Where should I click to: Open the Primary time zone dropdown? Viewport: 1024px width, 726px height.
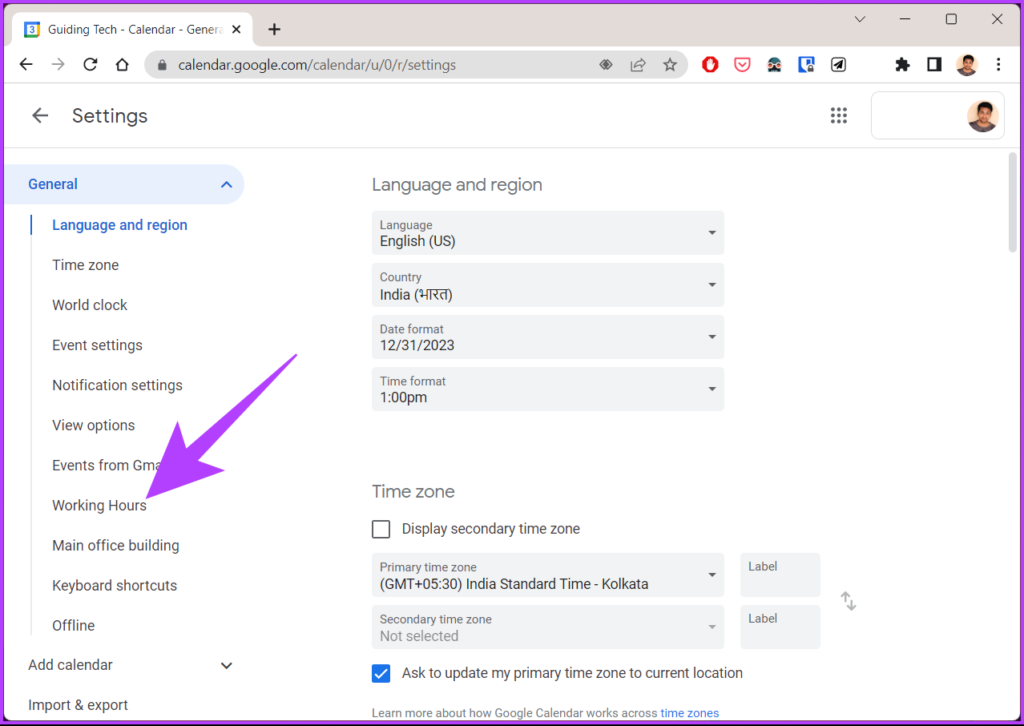pyautogui.click(x=547, y=575)
